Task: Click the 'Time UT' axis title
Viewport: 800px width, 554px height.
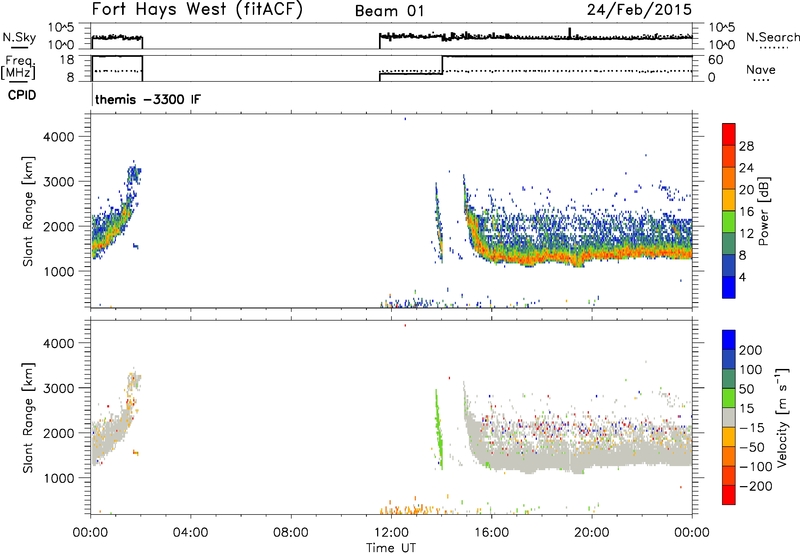Action: pos(391,548)
